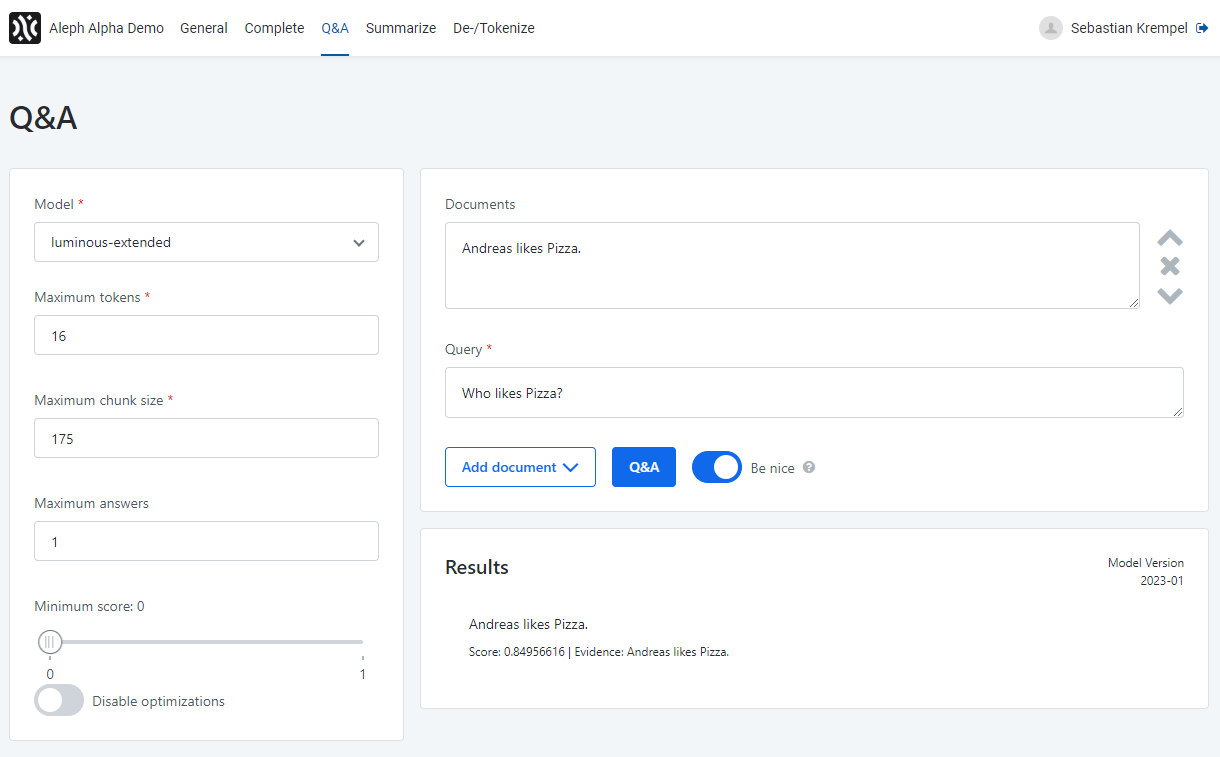Image resolution: width=1220 pixels, height=757 pixels.
Task: Click the Minimum score slider handle
Action: pos(50,642)
